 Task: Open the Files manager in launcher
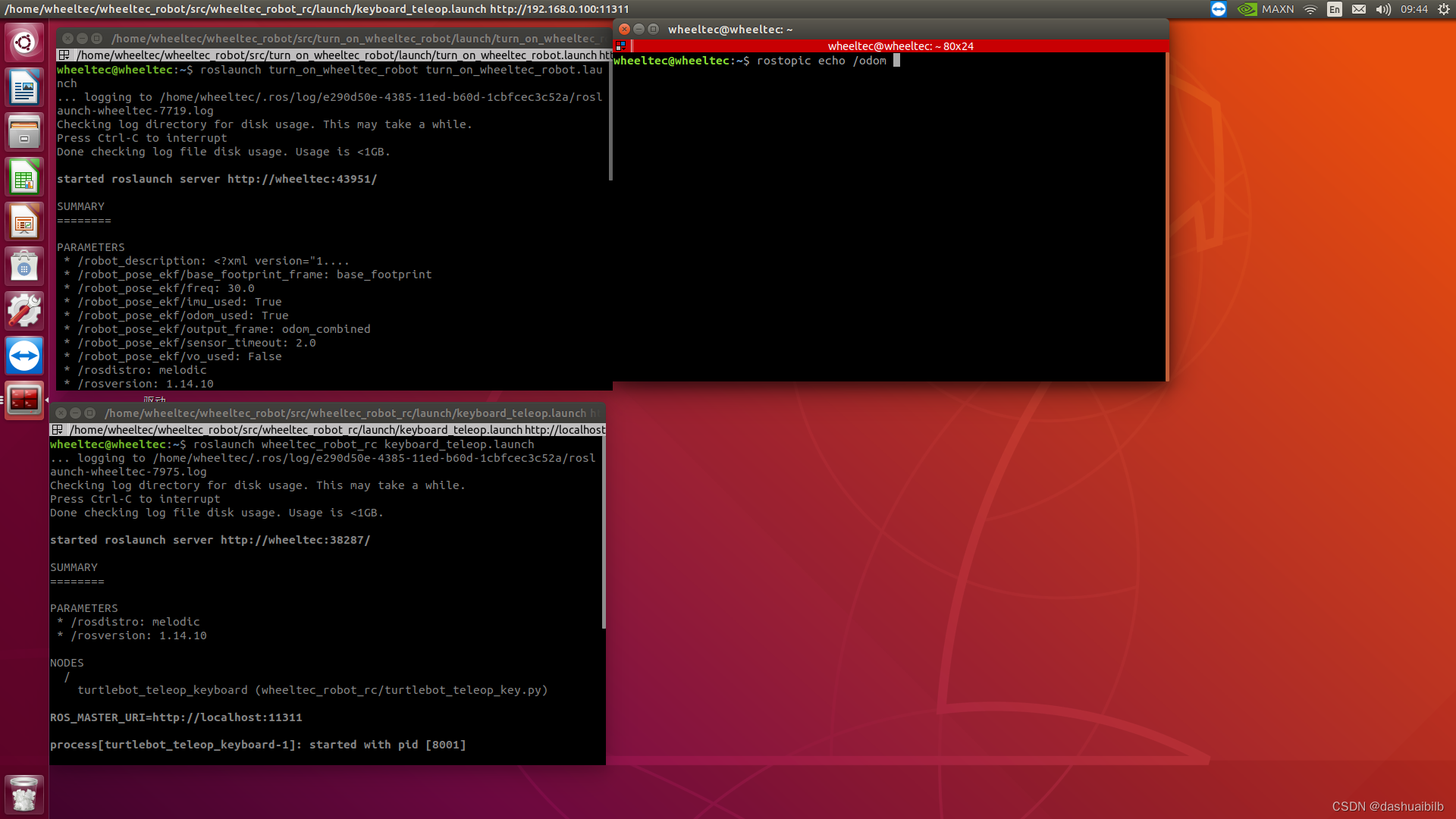point(24,132)
